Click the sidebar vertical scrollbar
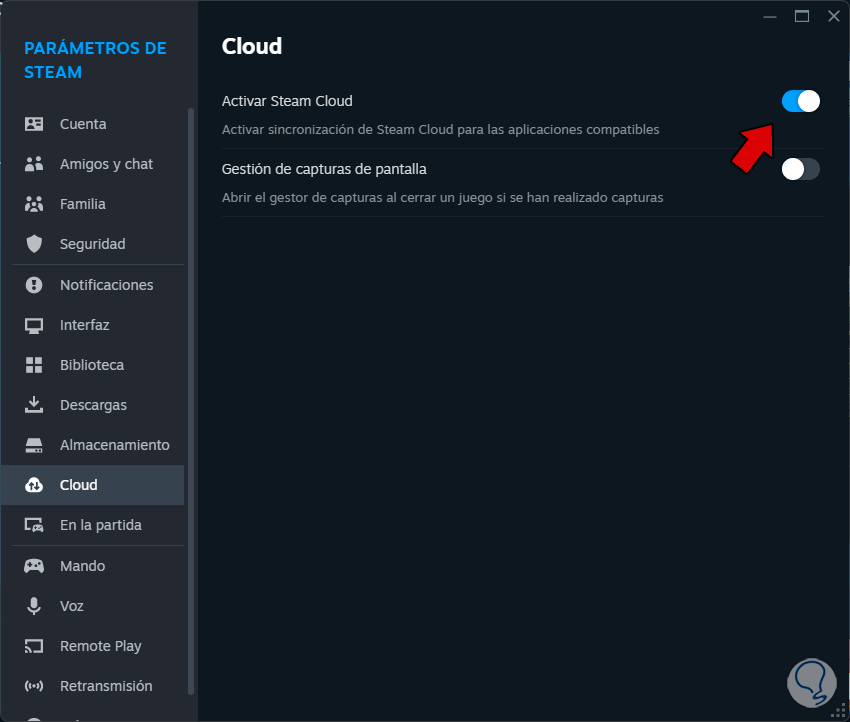Screen dimensions: 850x722 (x=191, y=400)
